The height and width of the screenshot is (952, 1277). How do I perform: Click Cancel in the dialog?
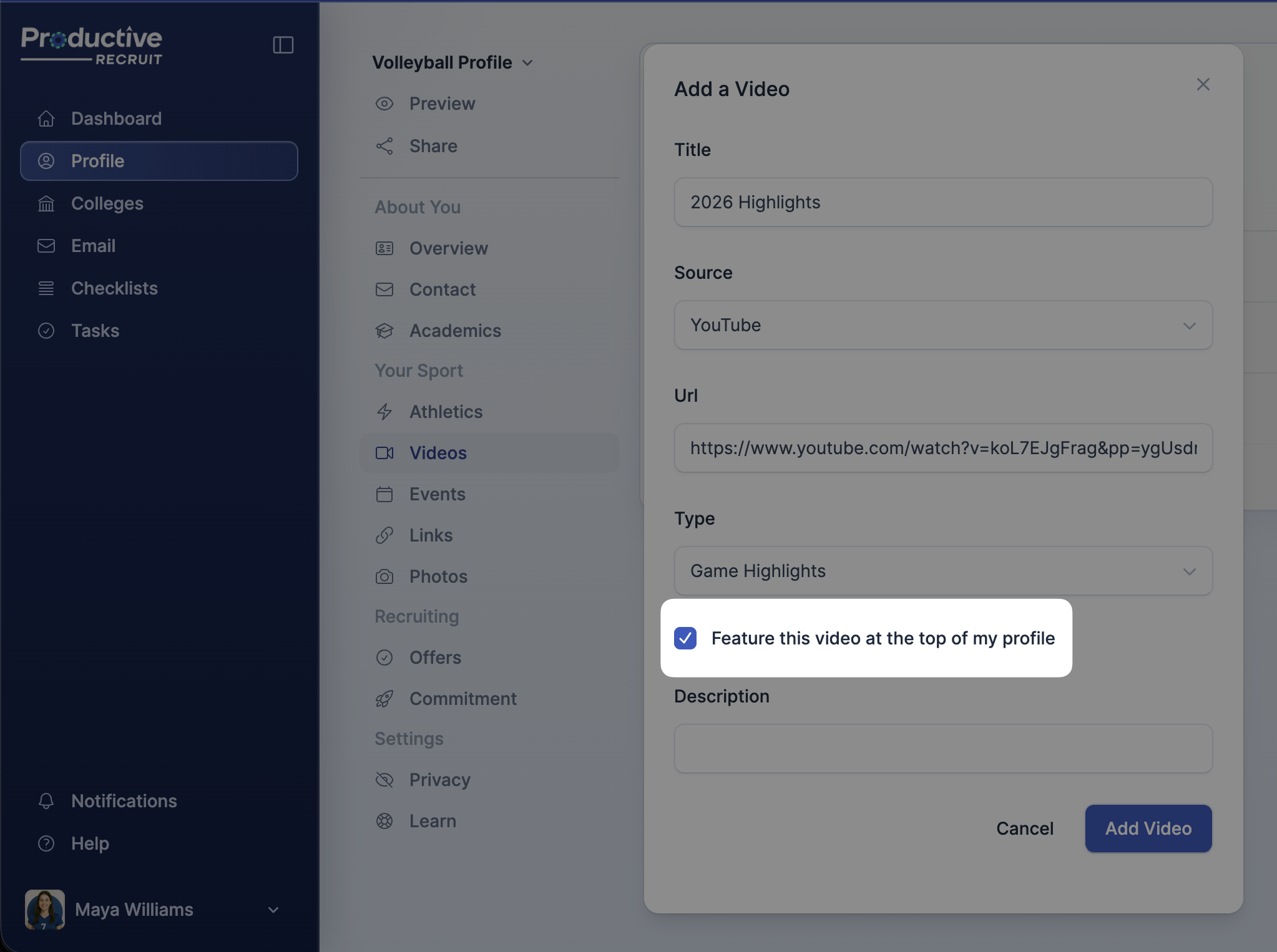(1024, 828)
